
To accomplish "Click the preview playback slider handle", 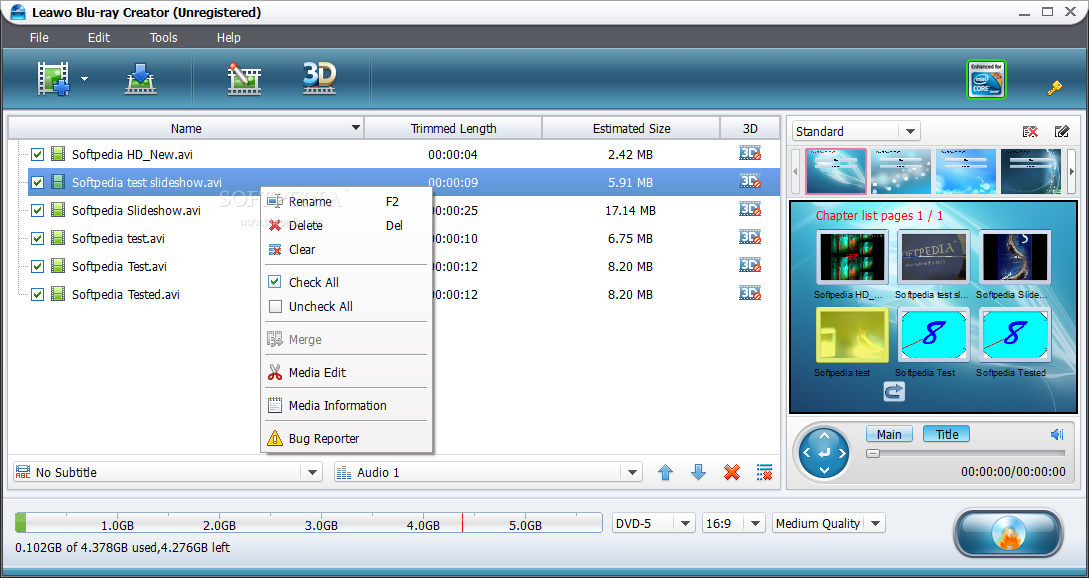I will coord(873,453).
